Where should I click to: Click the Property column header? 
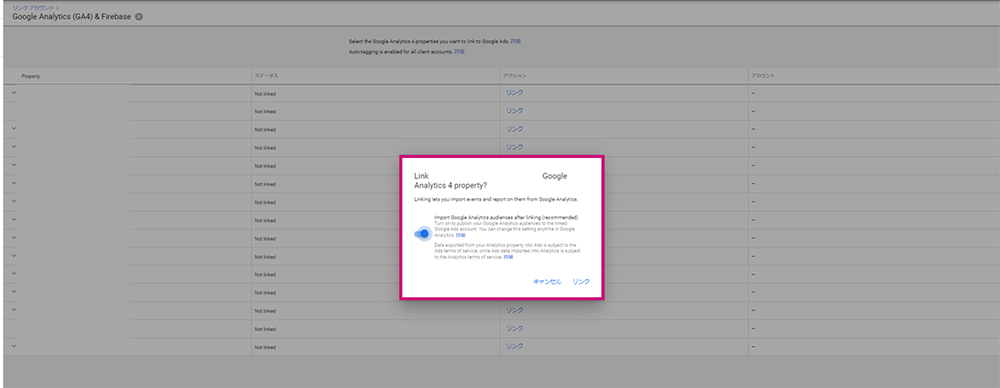pos(31,76)
